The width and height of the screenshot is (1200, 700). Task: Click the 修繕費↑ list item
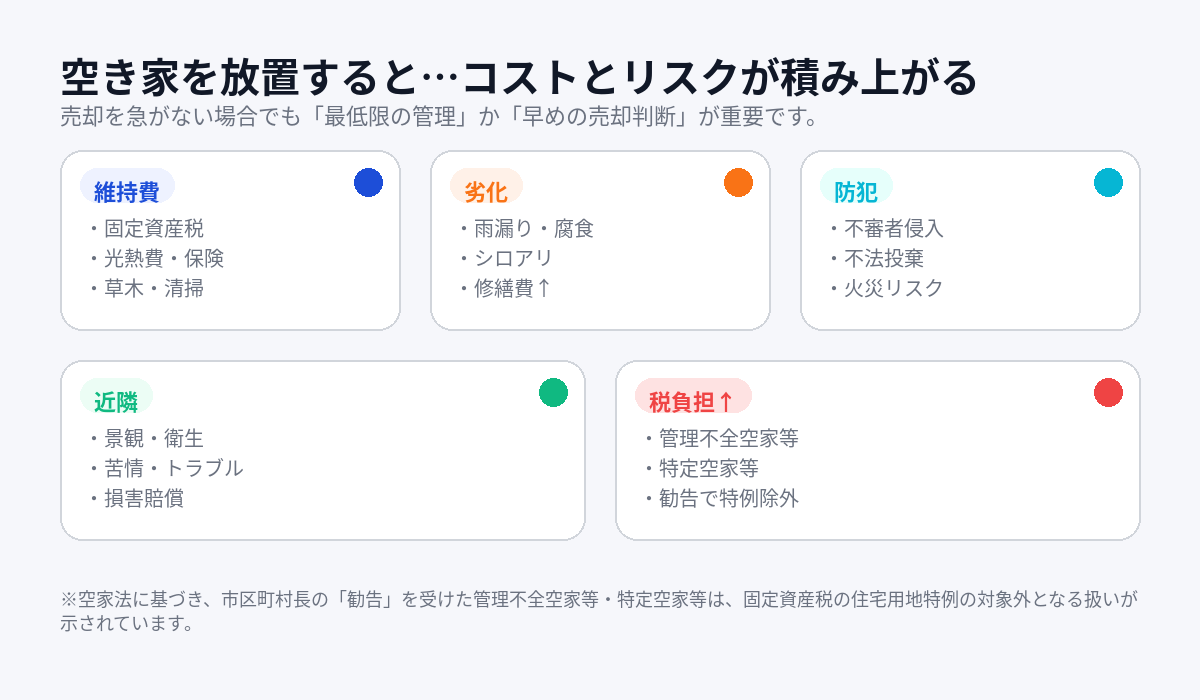512,289
